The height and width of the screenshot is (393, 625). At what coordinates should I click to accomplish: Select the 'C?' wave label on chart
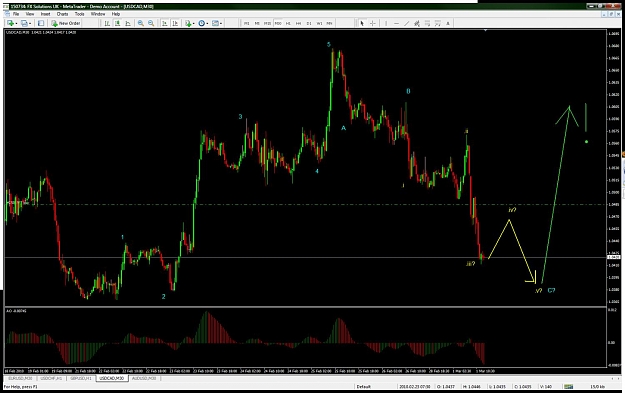coord(551,291)
